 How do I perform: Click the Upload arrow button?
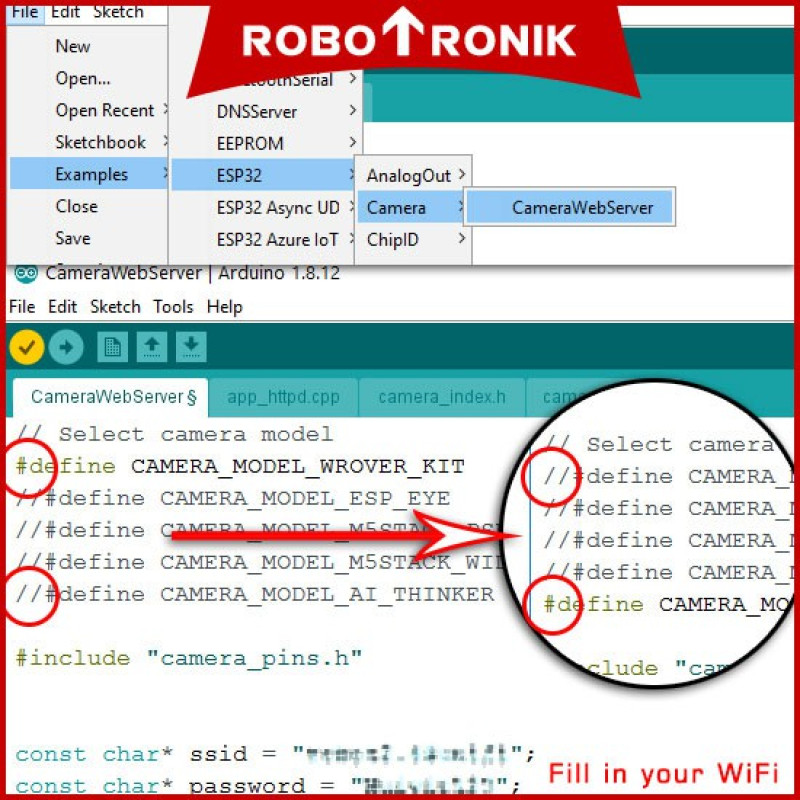coord(67,347)
